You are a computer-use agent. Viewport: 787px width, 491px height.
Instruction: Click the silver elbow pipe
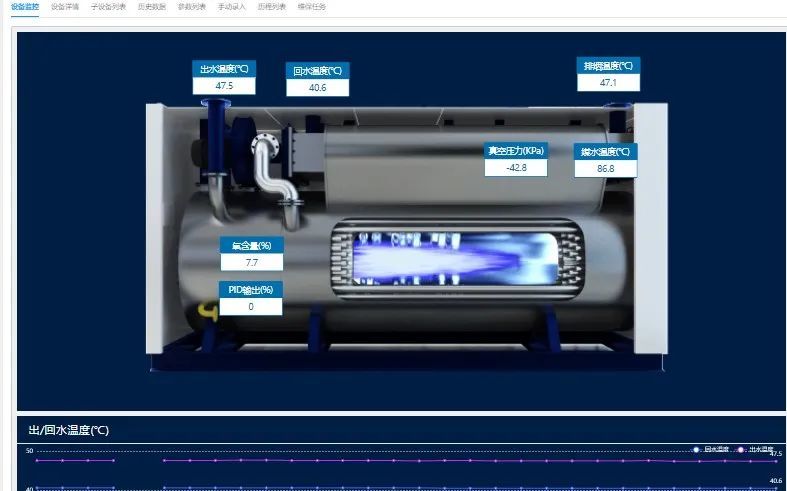(x=270, y=166)
